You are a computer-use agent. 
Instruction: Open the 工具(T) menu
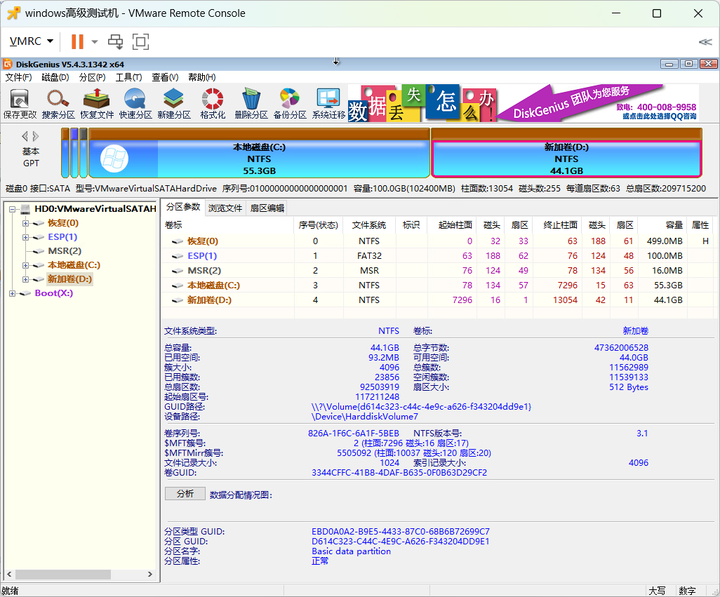(129, 77)
